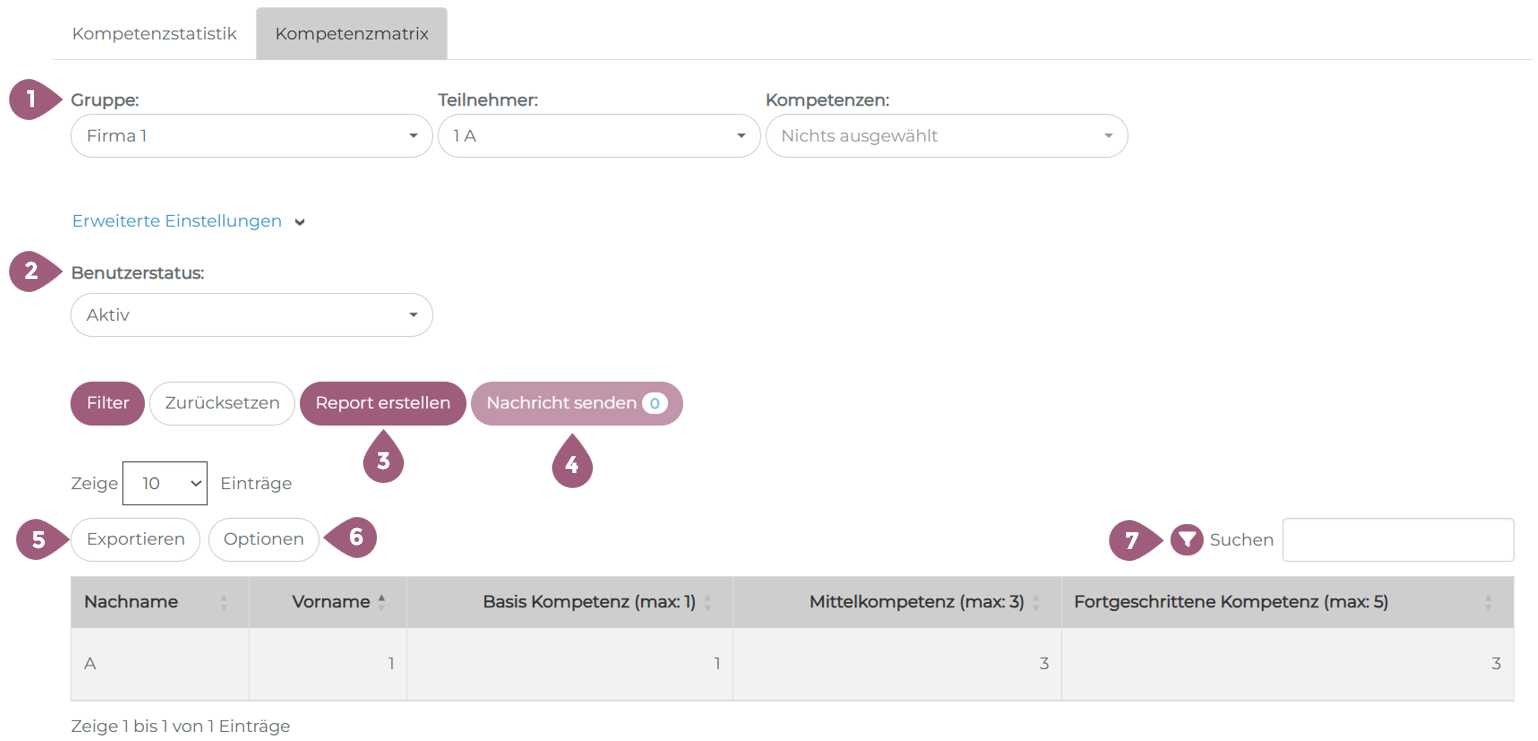Open the Teilnehmer dropdown showing 1 A
The image size is (1538, 741).
[598, 136]
